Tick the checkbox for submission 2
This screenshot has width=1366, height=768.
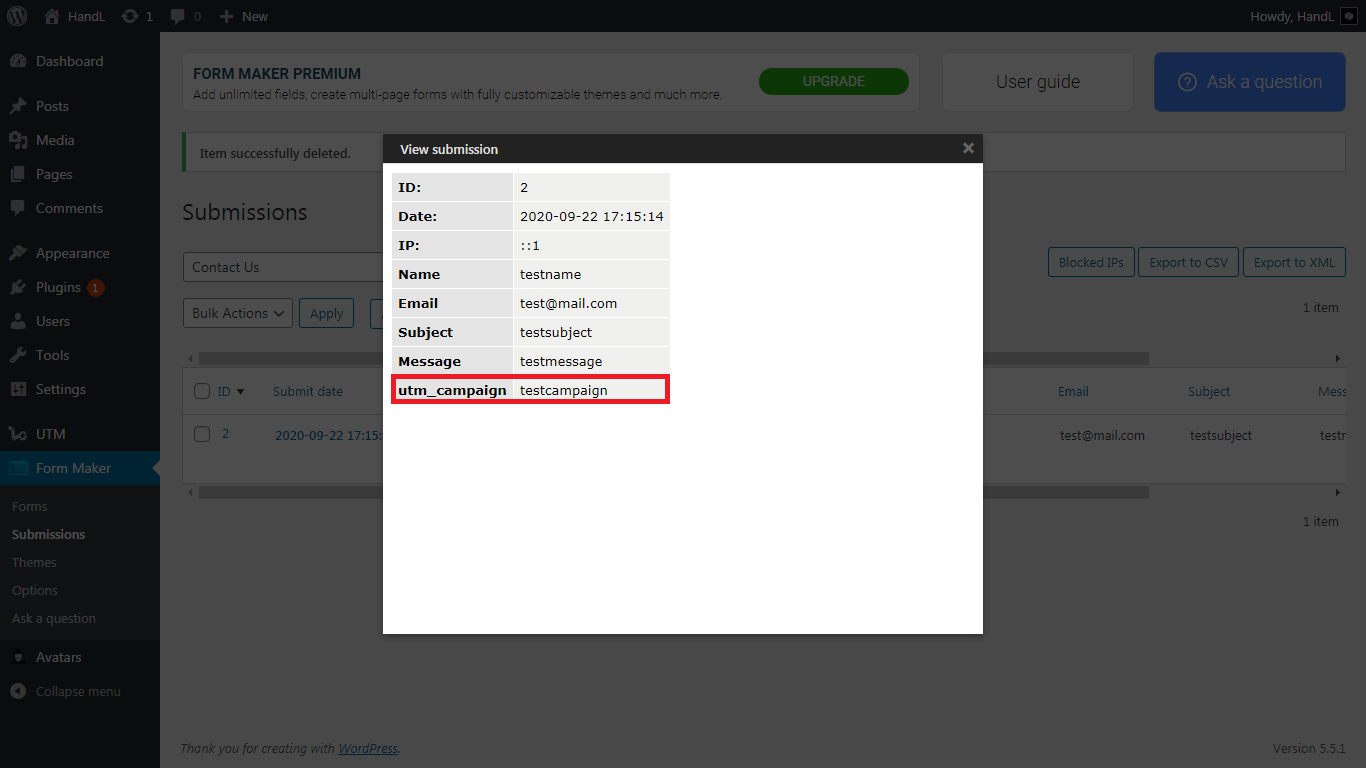point(202,434)
